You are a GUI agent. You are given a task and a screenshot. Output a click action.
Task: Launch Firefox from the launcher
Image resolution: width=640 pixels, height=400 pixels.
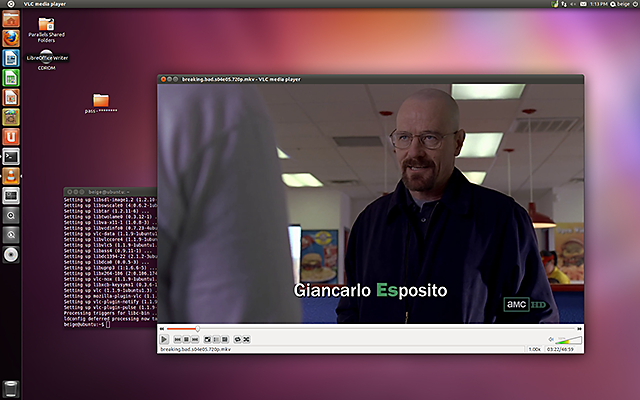click(x=11, y=39)
